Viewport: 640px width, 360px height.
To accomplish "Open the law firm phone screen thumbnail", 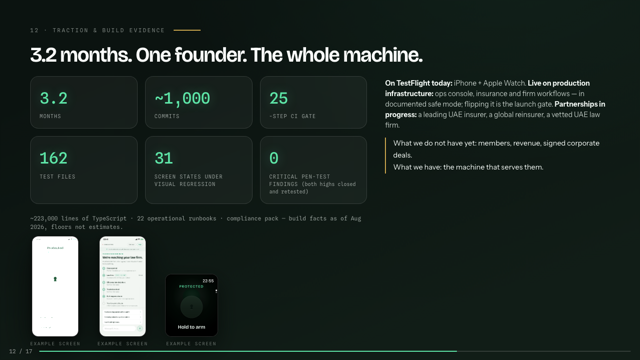I will pos(122,286).
